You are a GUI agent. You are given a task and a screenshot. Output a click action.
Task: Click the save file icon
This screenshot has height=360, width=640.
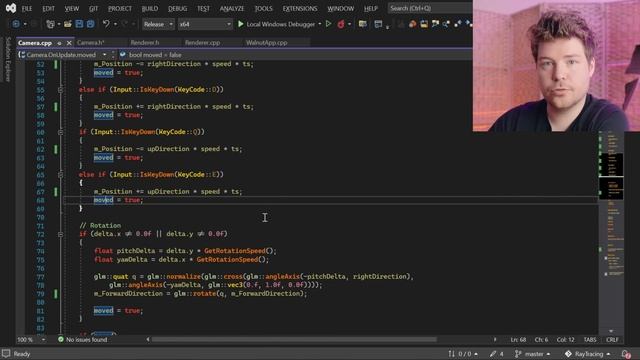[x=79, y=24]
